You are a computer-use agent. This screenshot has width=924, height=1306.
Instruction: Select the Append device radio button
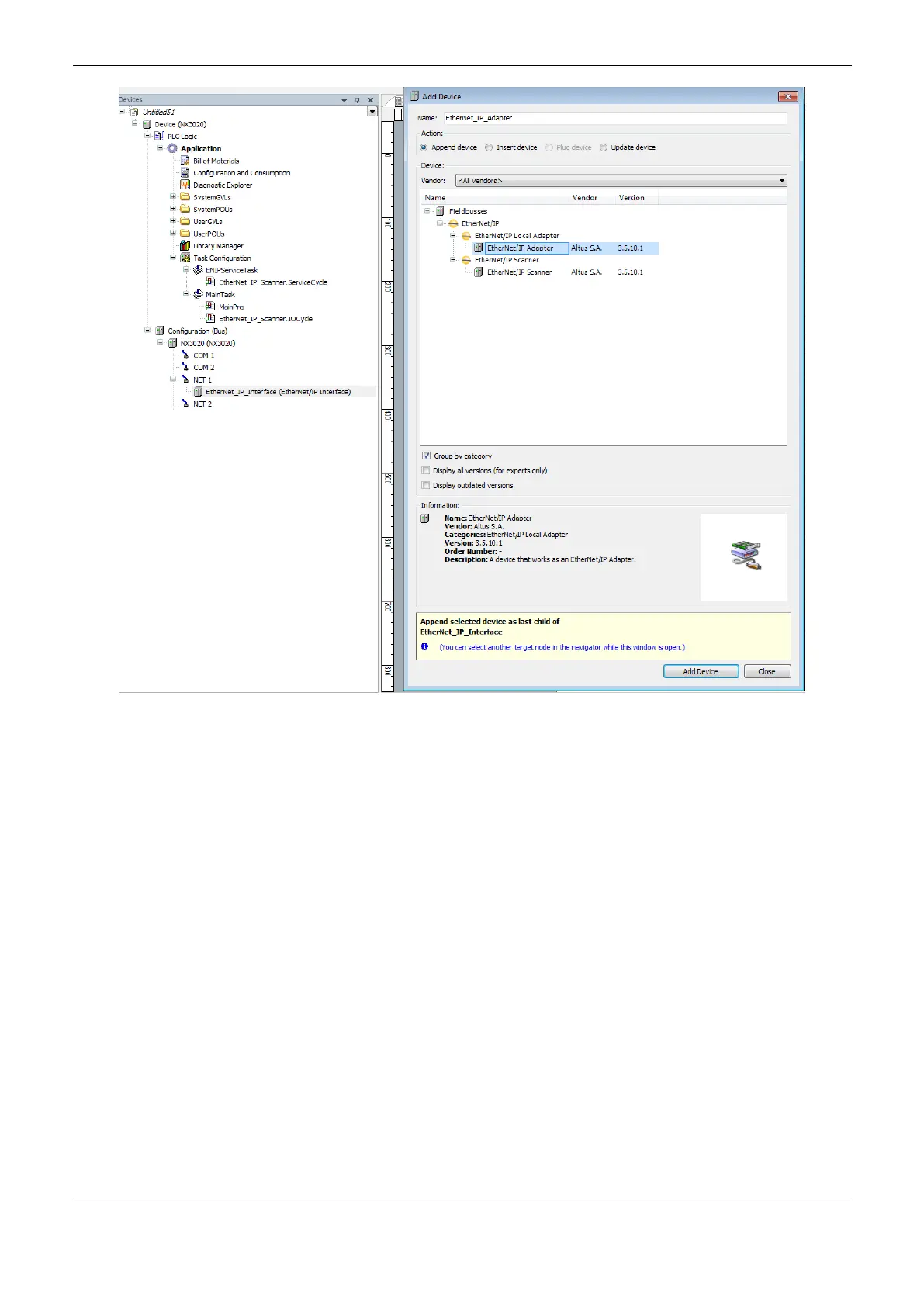(x=424, y=147)
